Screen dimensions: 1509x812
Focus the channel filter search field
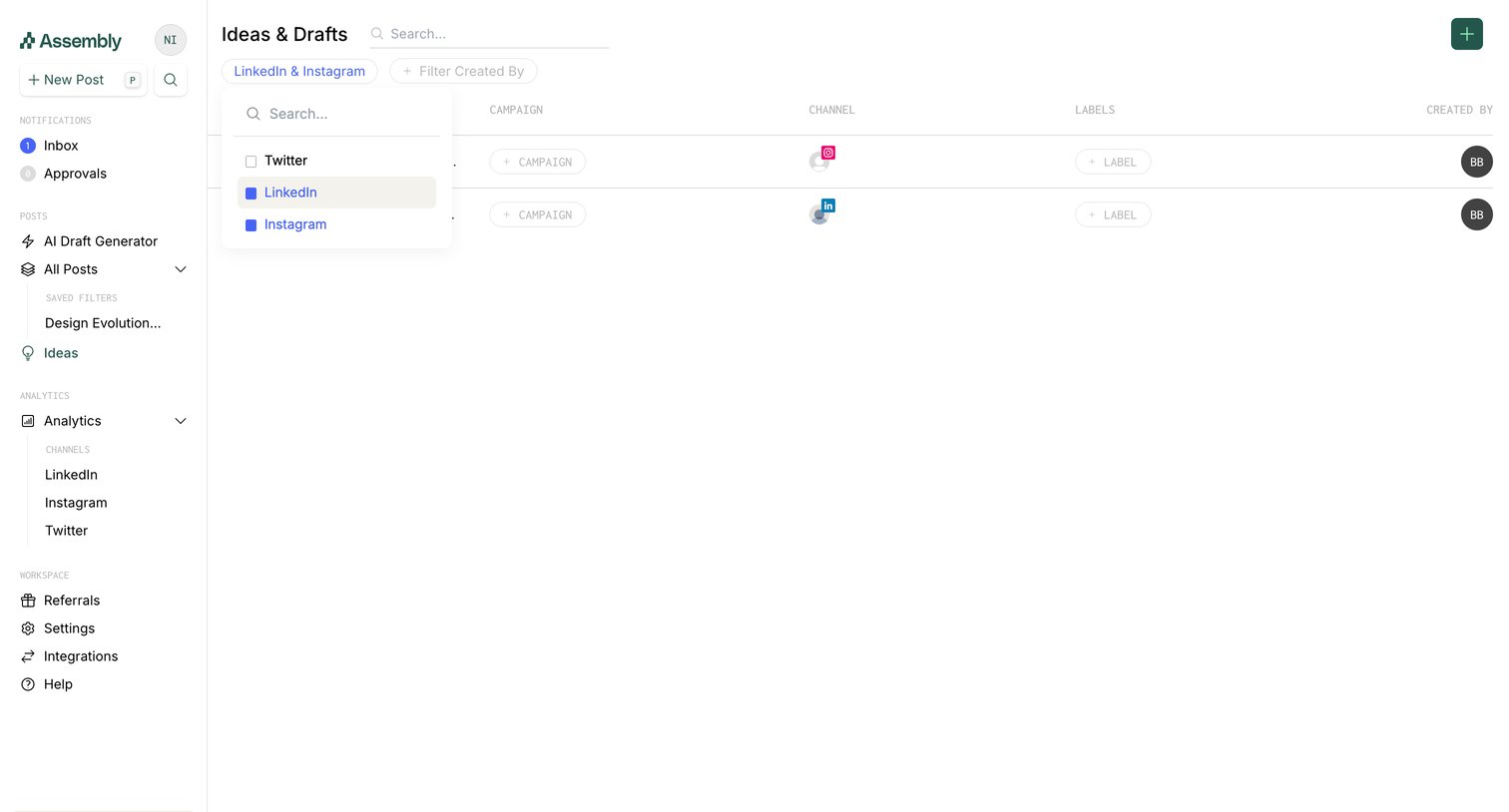(337, 114)
